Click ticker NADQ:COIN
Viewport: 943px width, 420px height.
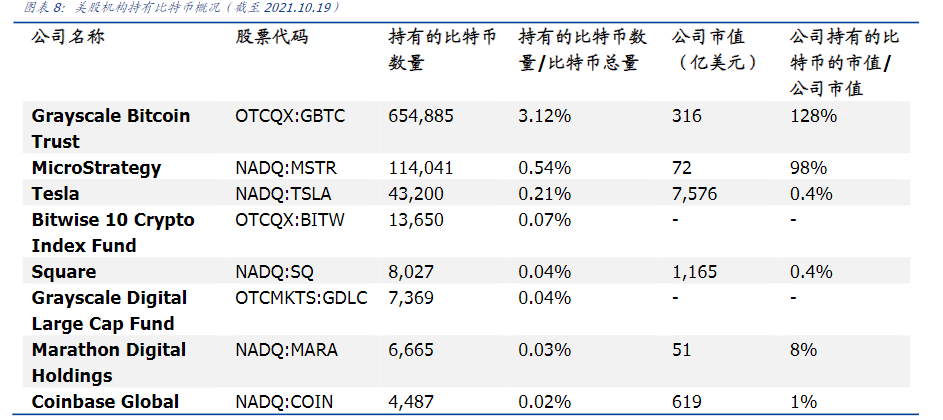tap(284, 401)
